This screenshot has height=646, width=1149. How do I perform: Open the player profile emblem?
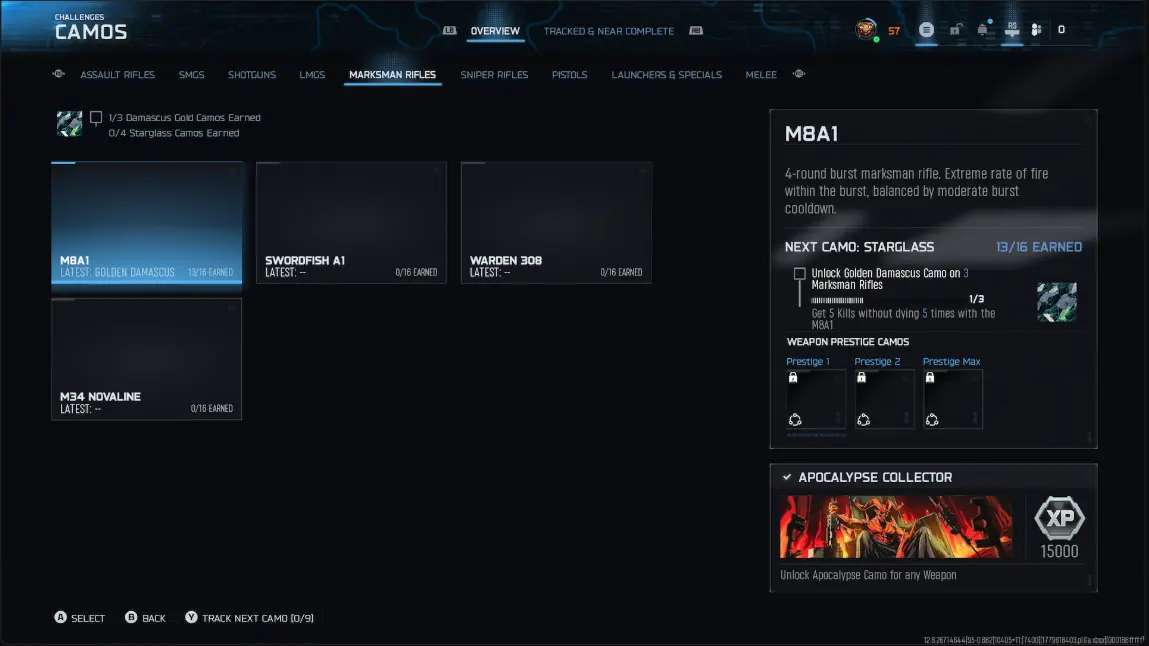click(866, 30)
